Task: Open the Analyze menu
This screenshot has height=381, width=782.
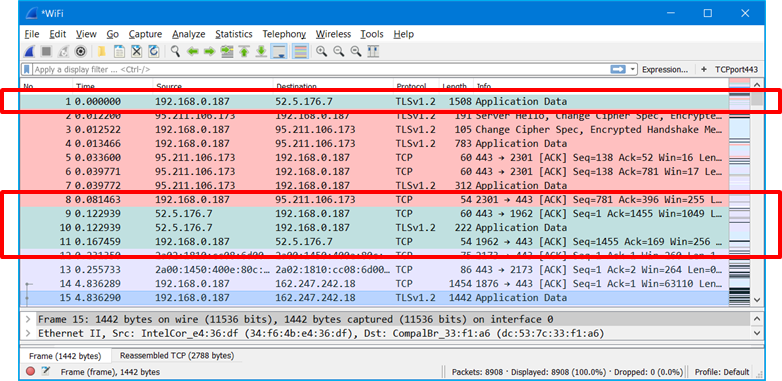Action: pyautogui.click(x=189, y=34)
